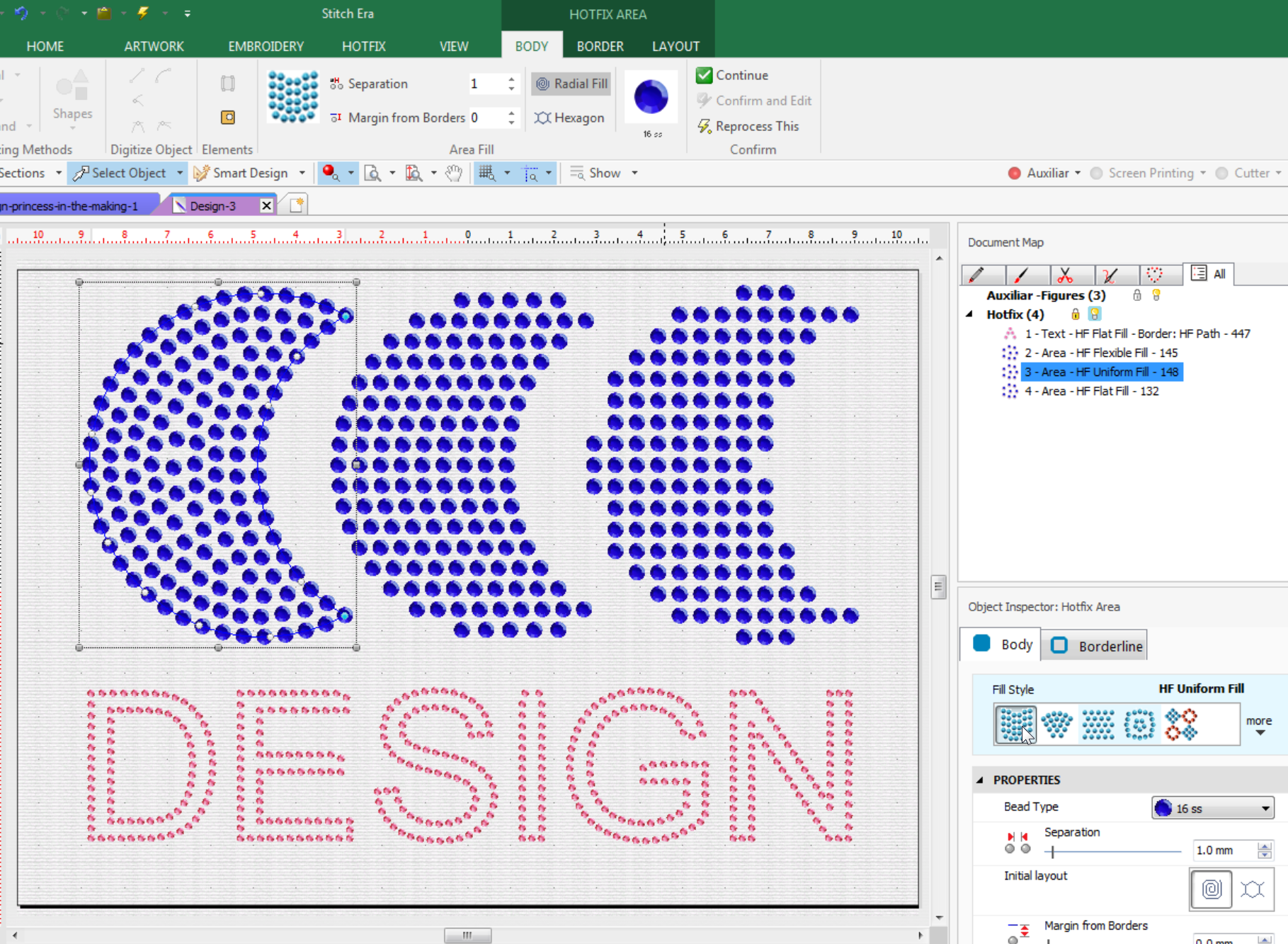Click the Continue button

[733, 75]
